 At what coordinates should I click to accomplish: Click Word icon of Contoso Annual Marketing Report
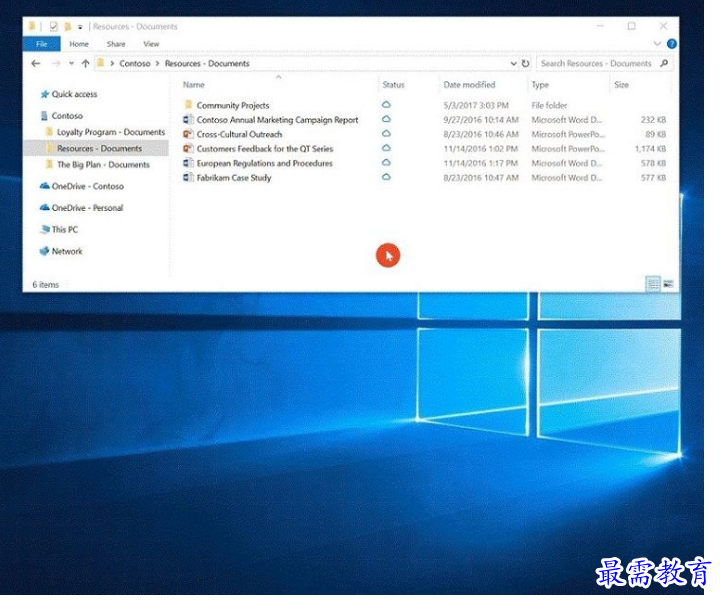[188, 119]
